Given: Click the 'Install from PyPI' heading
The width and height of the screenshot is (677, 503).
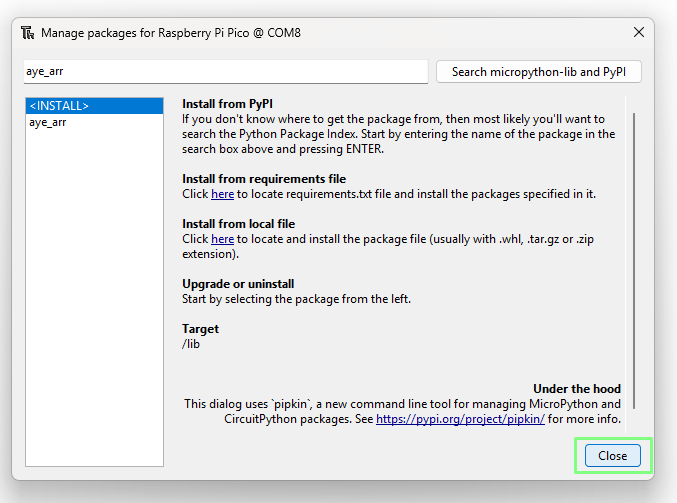Looking at the screenshot, I should [x=227, y=104].
